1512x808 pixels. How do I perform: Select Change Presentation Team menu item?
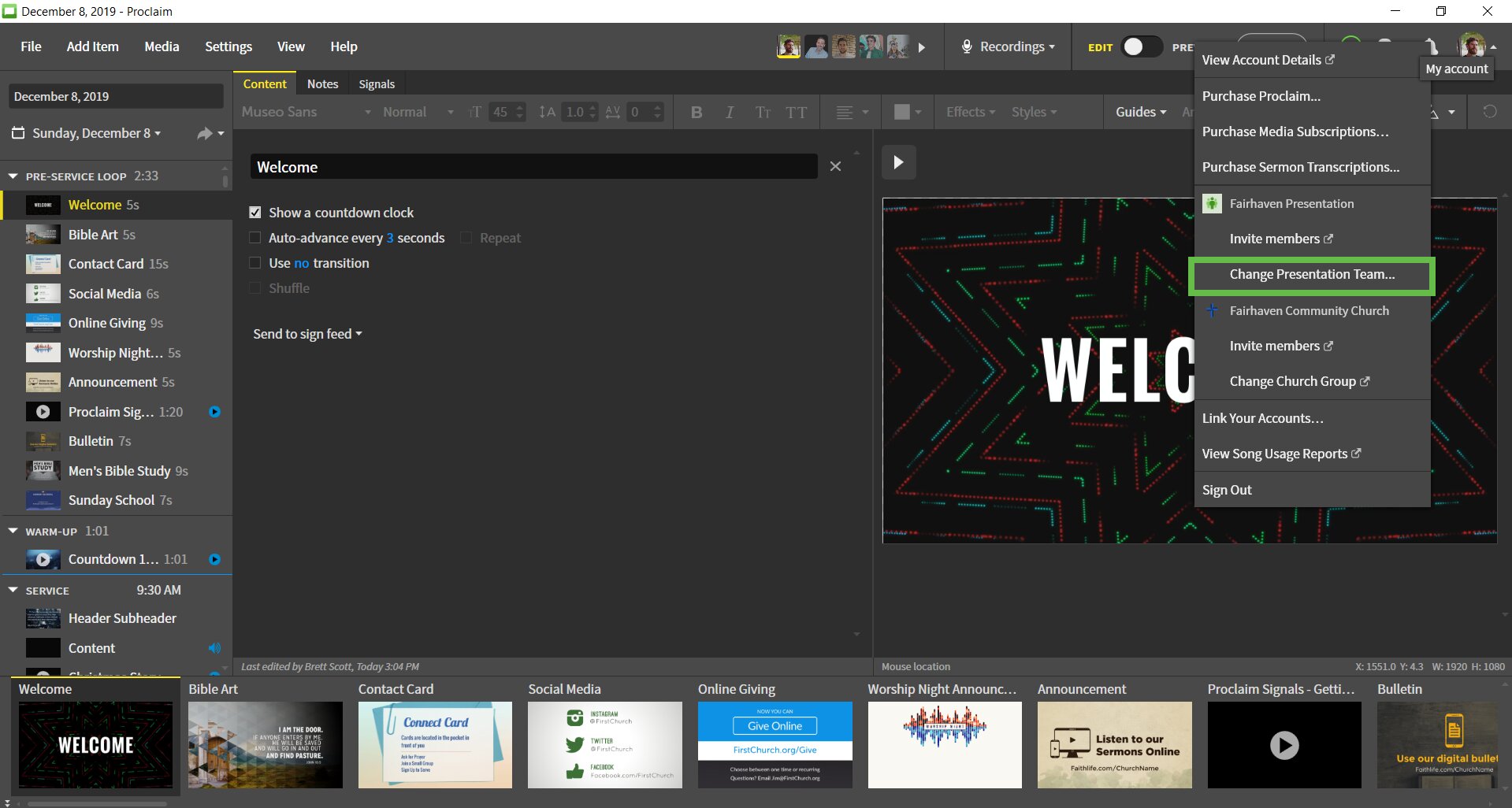click(x=1312, y=274)
